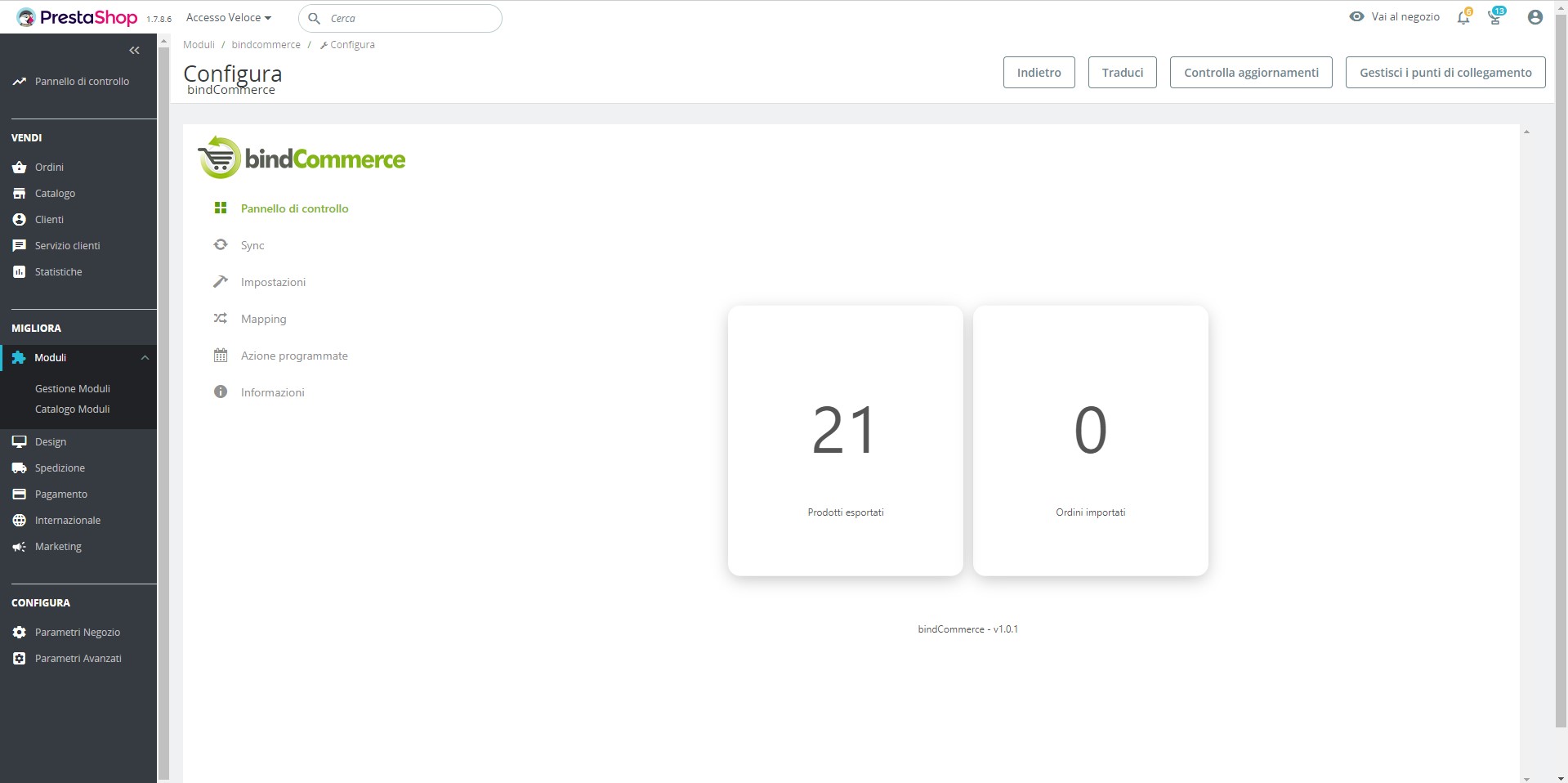Select Gestione Moduli submenu item
Screen dimensions: 1568x783
72,388
